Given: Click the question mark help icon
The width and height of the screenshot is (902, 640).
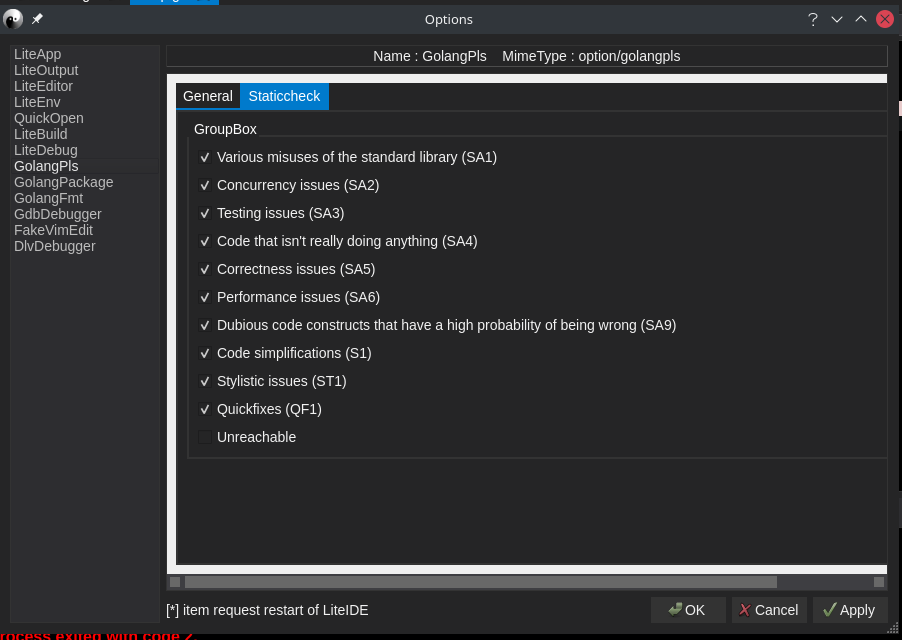Looking at the screenshot, I should [812, 20].
